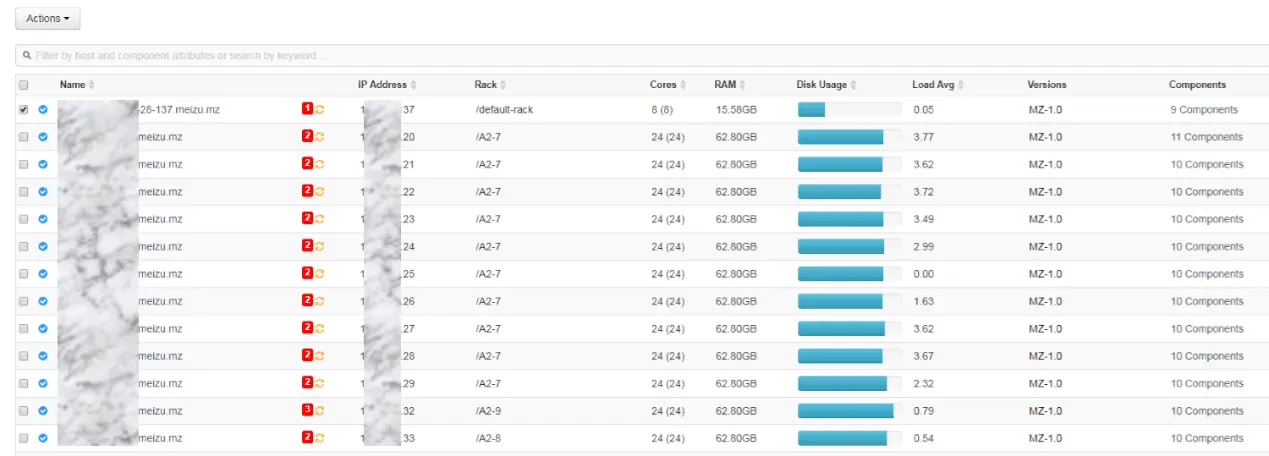
Task: Open red alert badge for host IP ending 20
Action: click(307, 136)
